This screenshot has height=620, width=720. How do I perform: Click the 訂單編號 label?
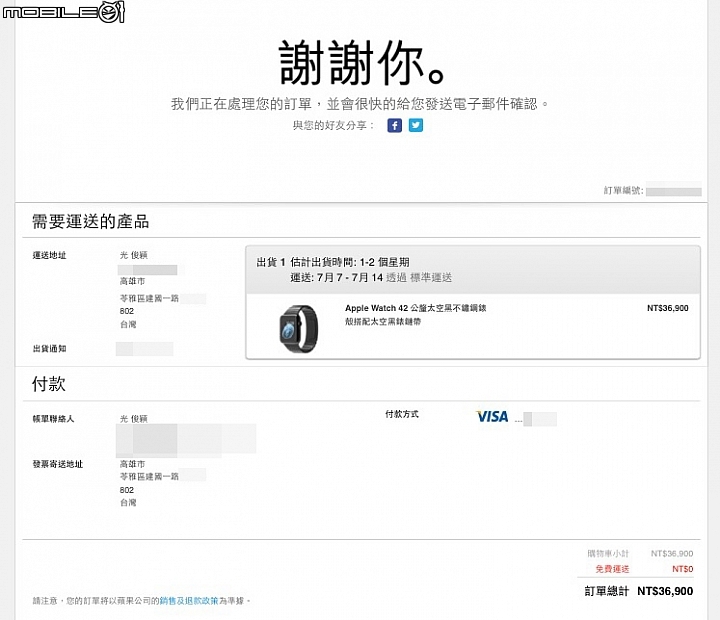click(623, 190)
